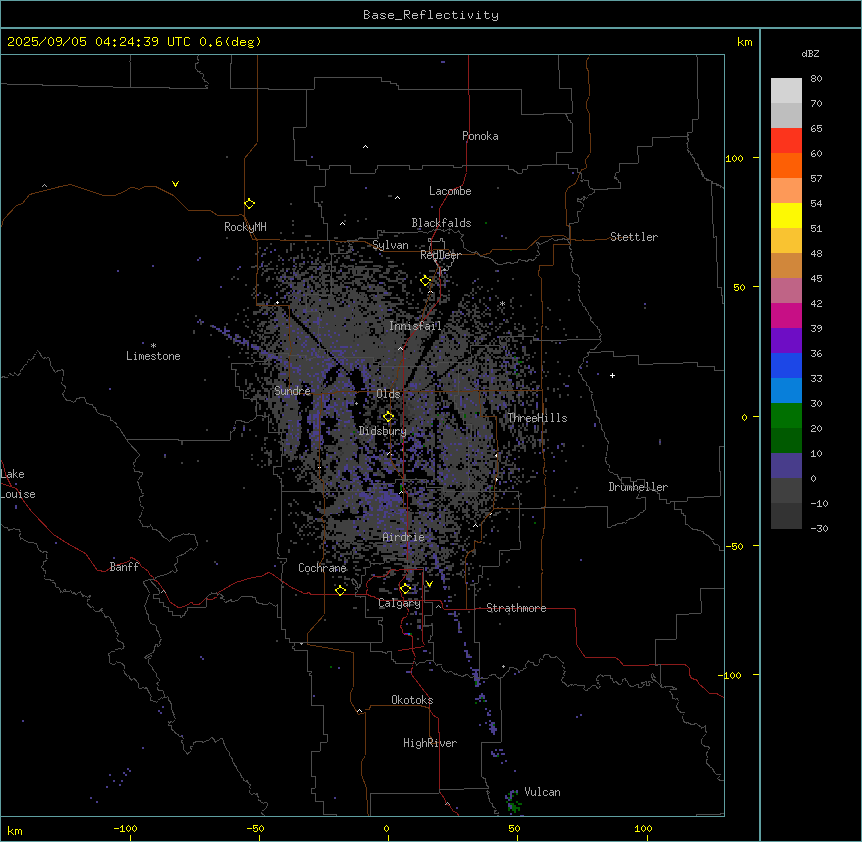Image resolution: width=862 pixels, height=842 pixels.
Task: Click the Innisfail city label
Action: click(x=415, y=326)
